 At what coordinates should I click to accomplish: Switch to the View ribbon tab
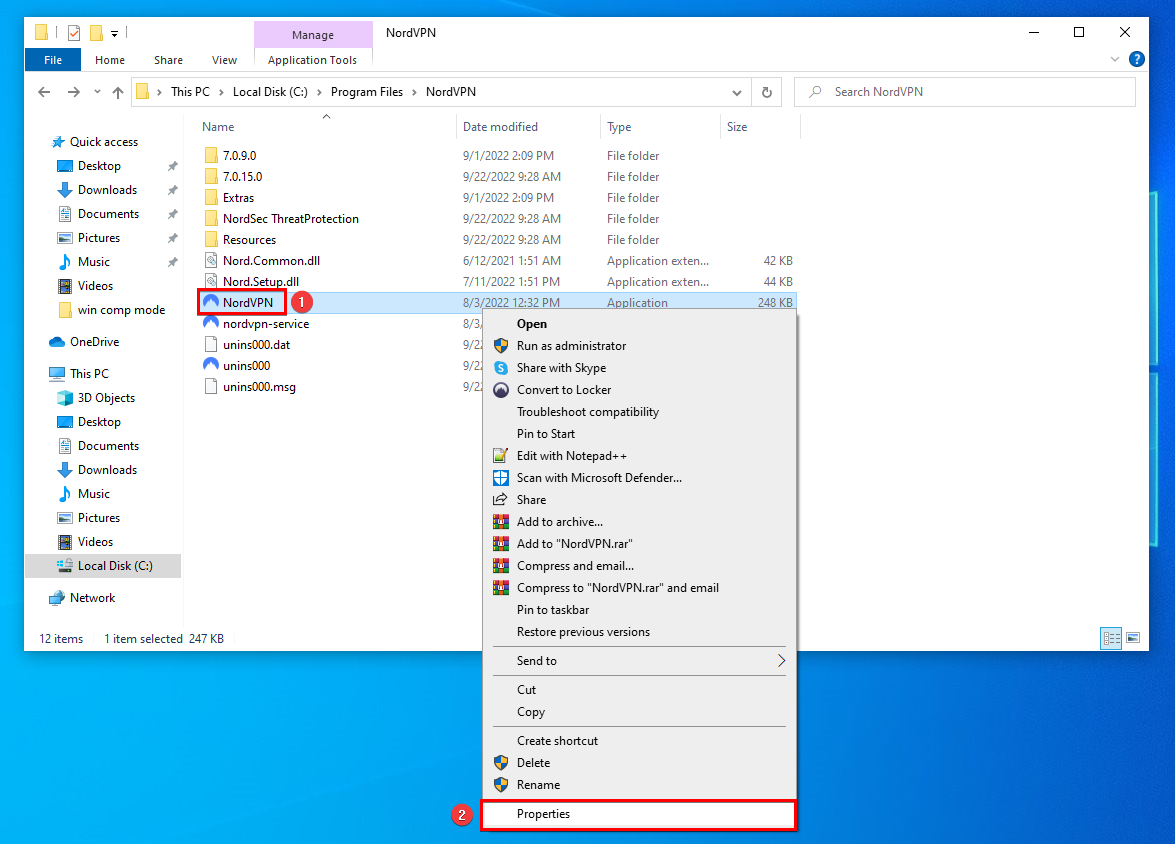[x=224, y=60]
